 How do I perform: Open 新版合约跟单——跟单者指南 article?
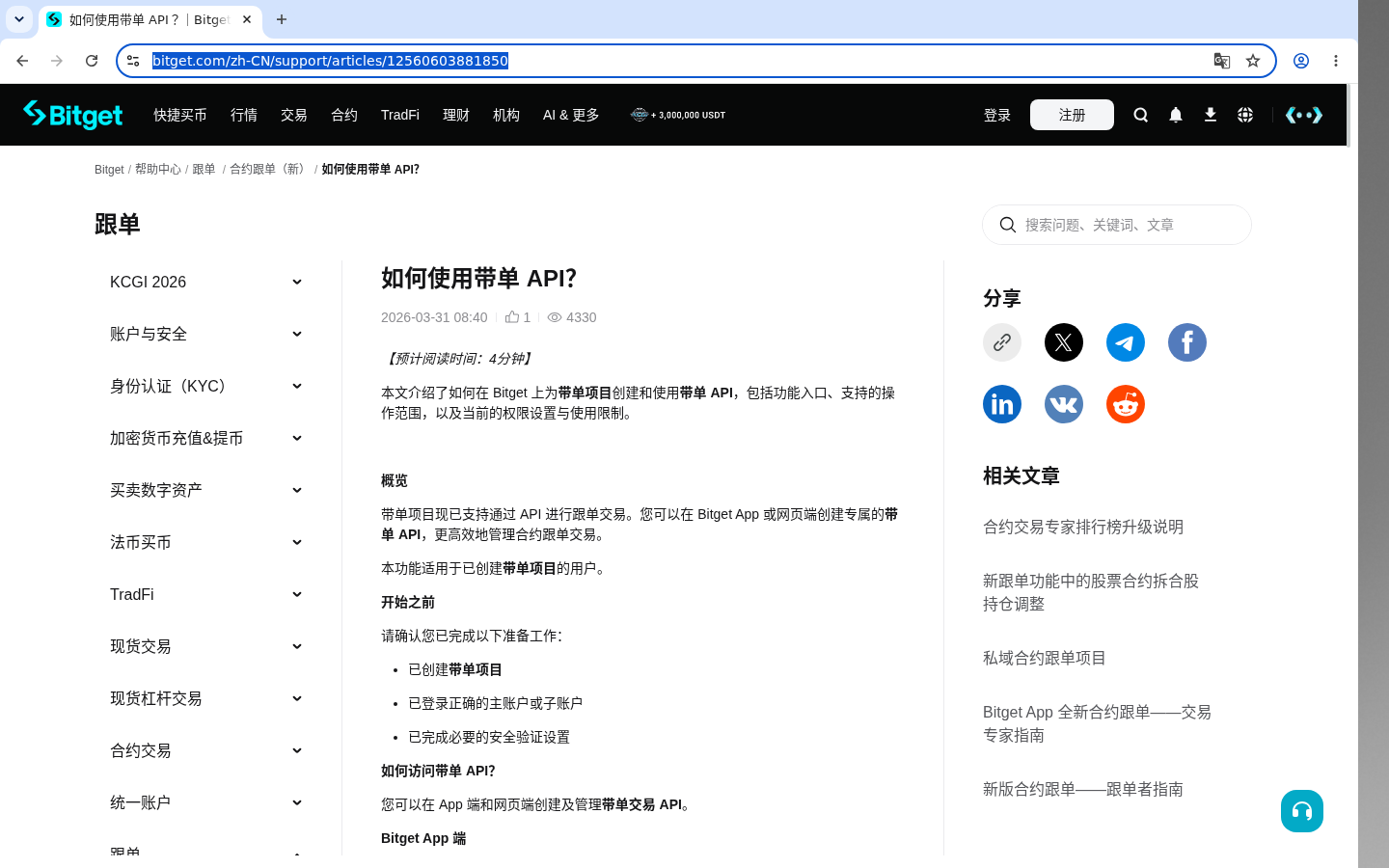click(x=1083, y=789)
